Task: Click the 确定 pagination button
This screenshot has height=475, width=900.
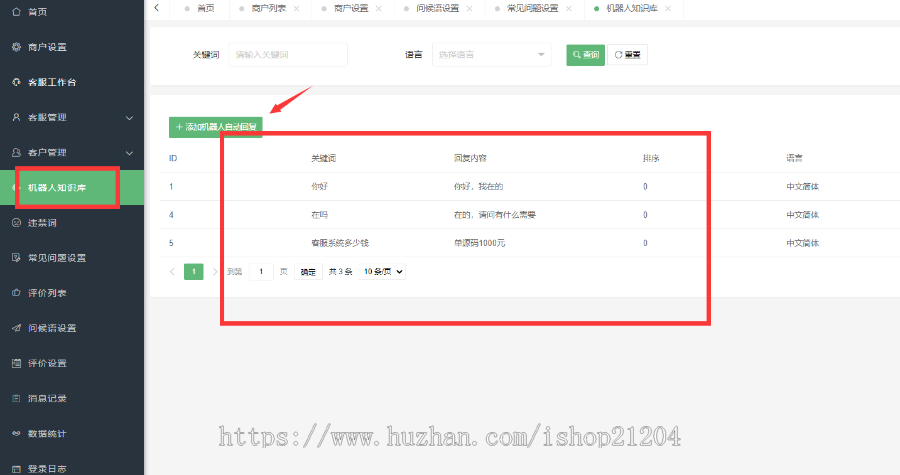Action: [308, 272]
